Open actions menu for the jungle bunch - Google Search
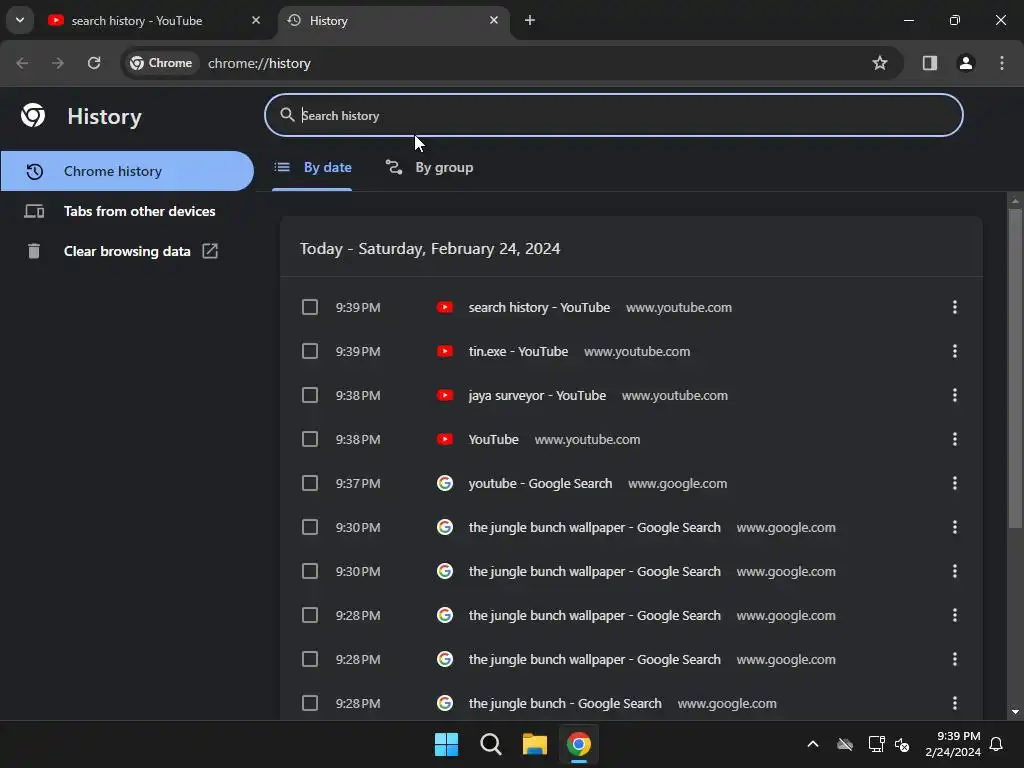The width and height of the screenshot is (1024, 768). coord(955,703)
